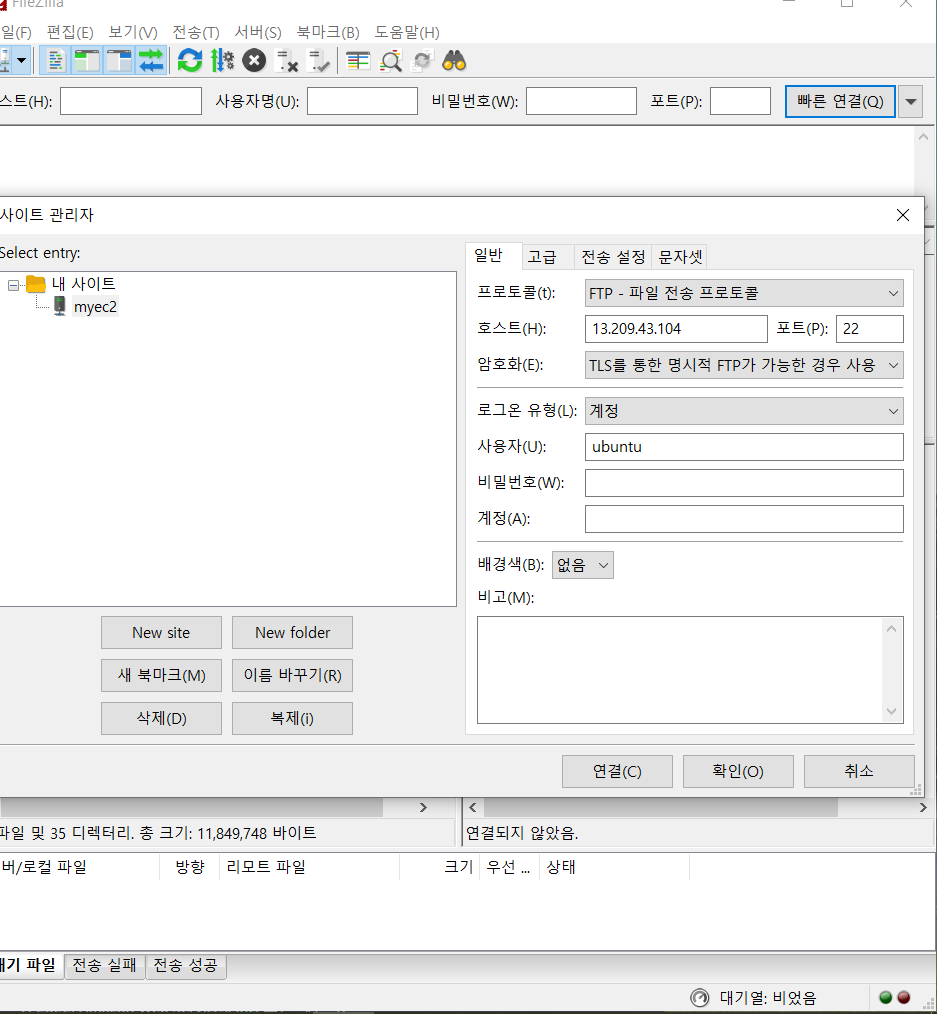Toggle synchronized browsing icon

pos(422,61)
